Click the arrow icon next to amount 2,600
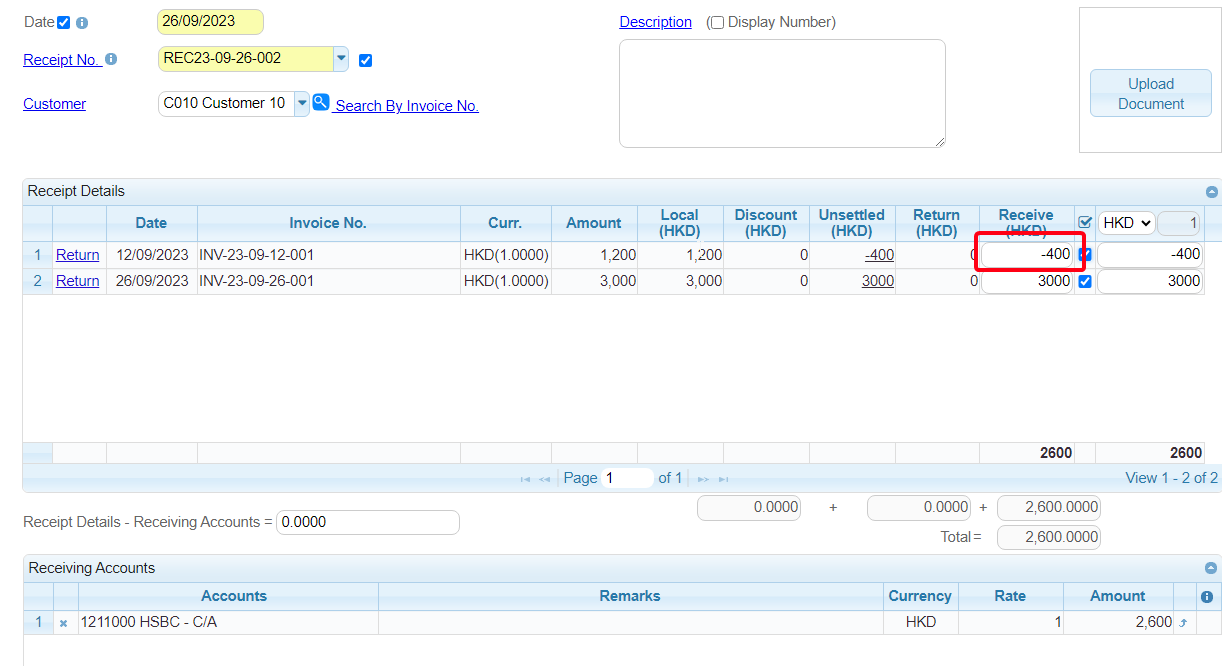 click(x=1183, y=623)
